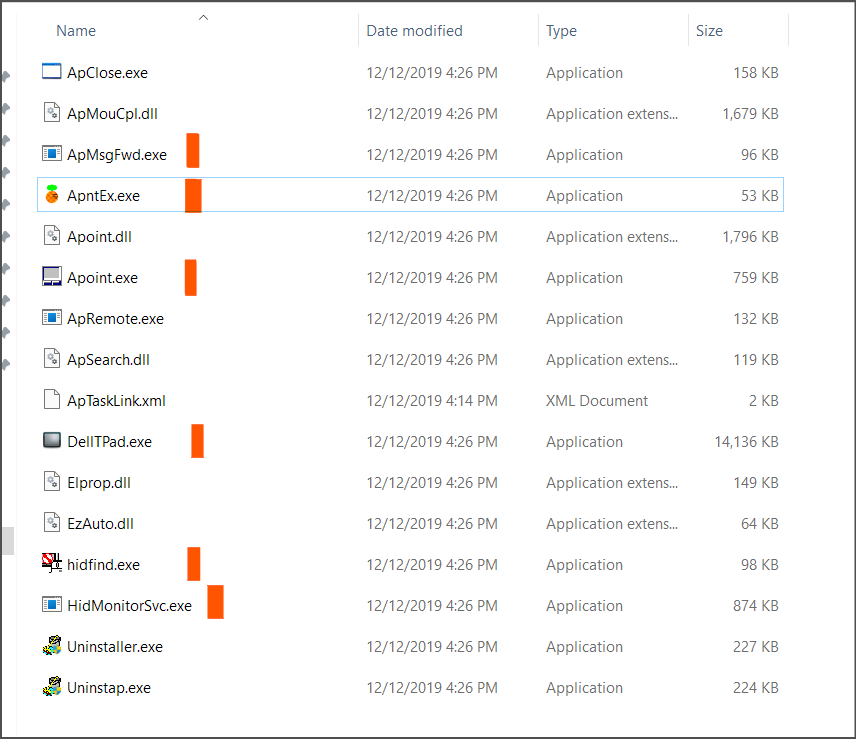This screenshot has height=739, width=856.
Task: Click the vertical scrollbar on the left edge
Action: [7, 540]
